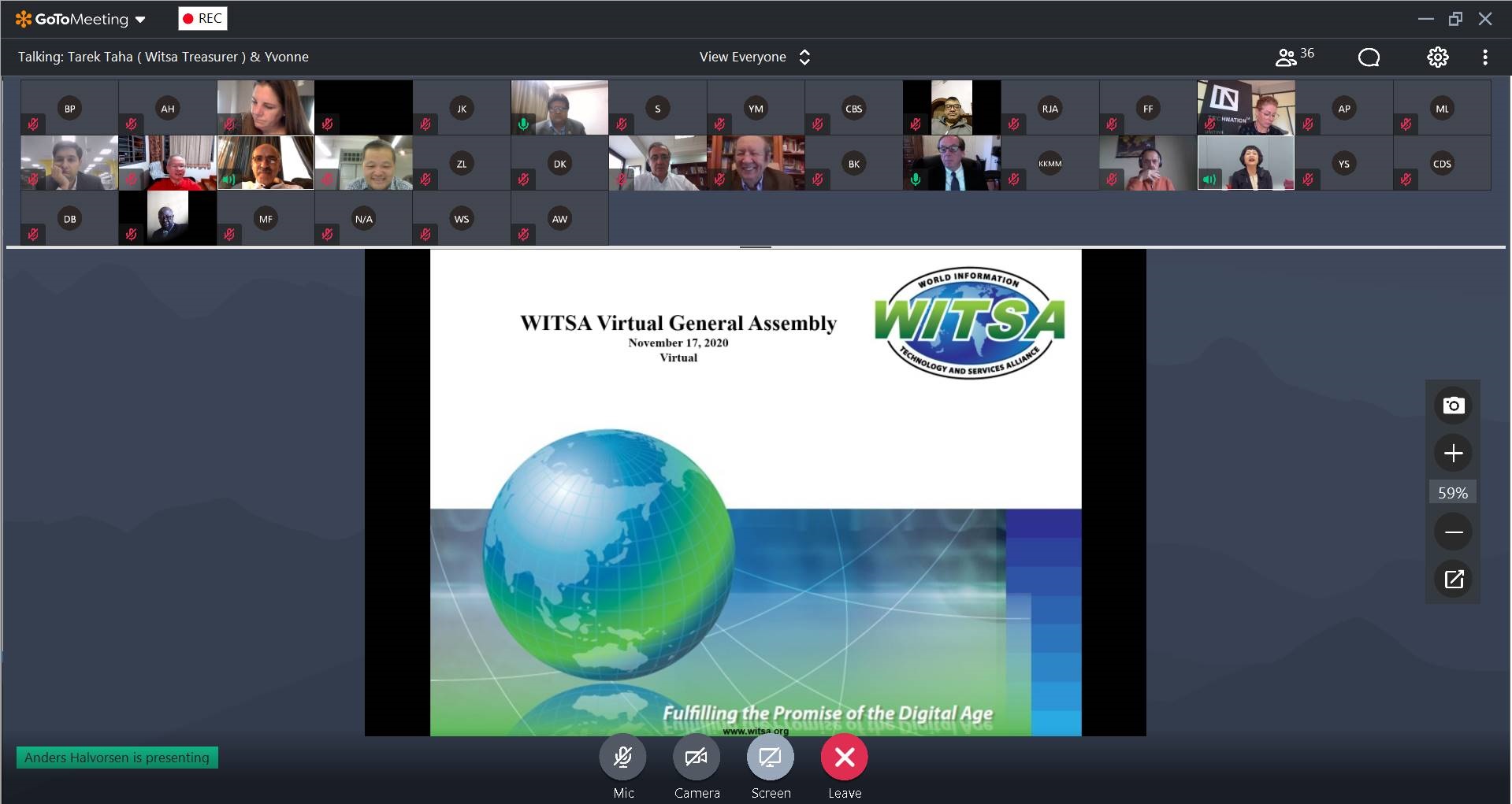
Task: Select the ZL participant avatar
Action: tap(462, 164)
